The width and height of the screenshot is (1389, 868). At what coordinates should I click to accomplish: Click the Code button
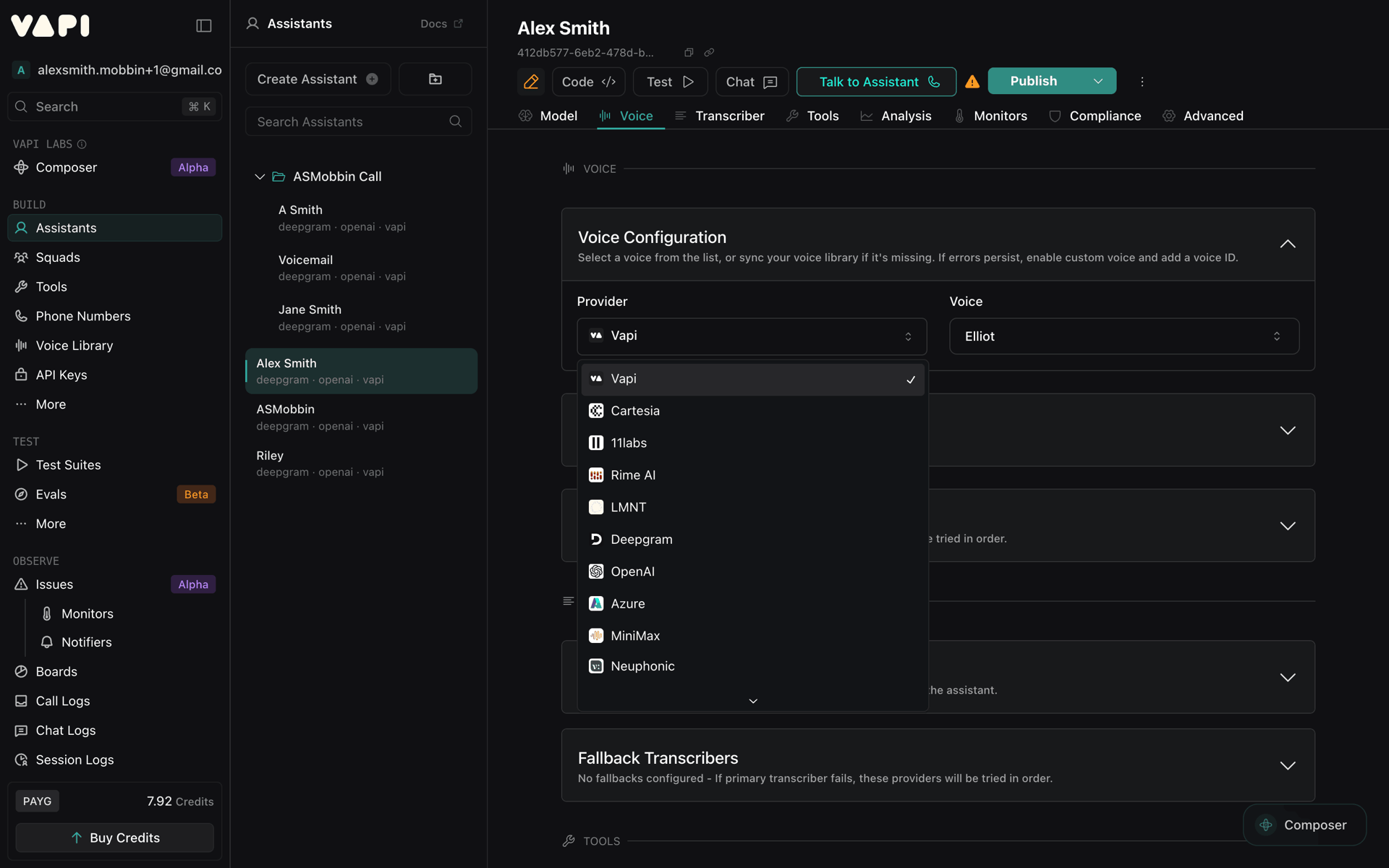[589, 82]
